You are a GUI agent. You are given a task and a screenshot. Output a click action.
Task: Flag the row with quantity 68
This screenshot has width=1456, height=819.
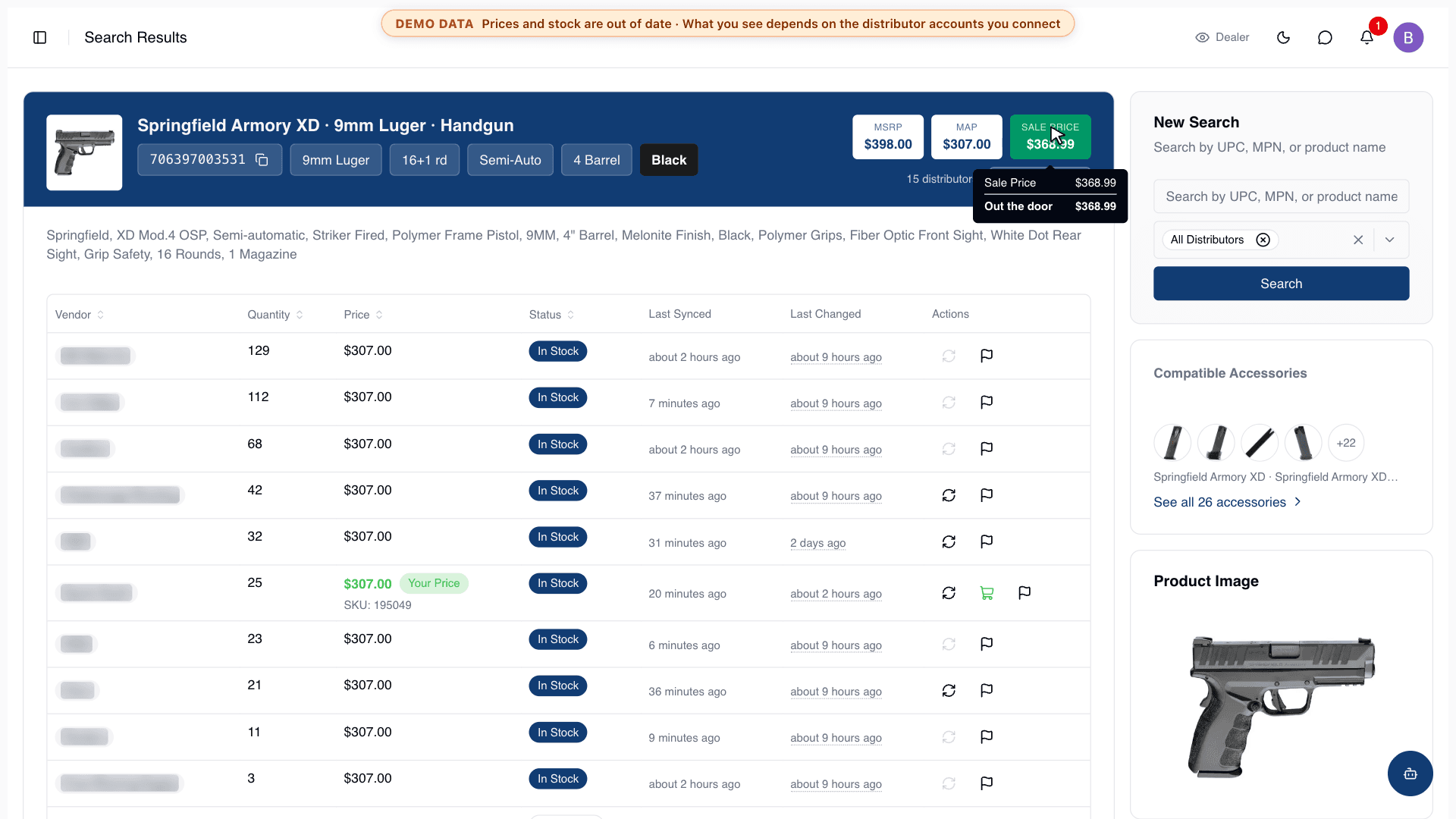tap(987, 449)
